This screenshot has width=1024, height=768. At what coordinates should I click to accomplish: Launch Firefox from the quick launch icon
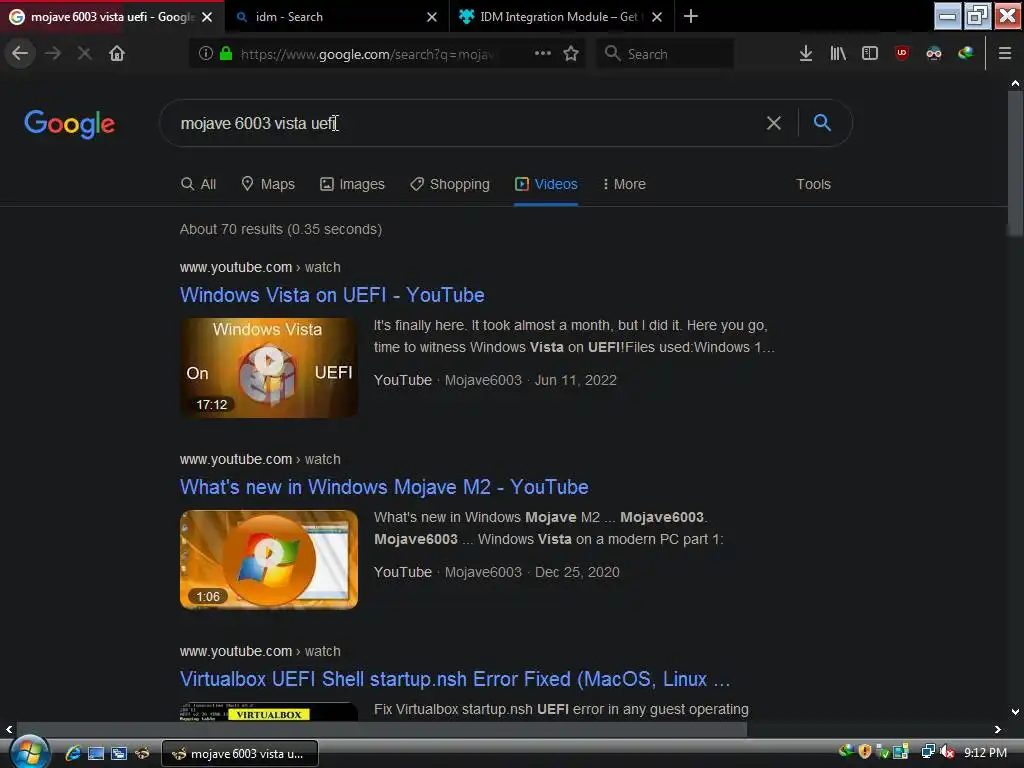[x=142, y=754]
